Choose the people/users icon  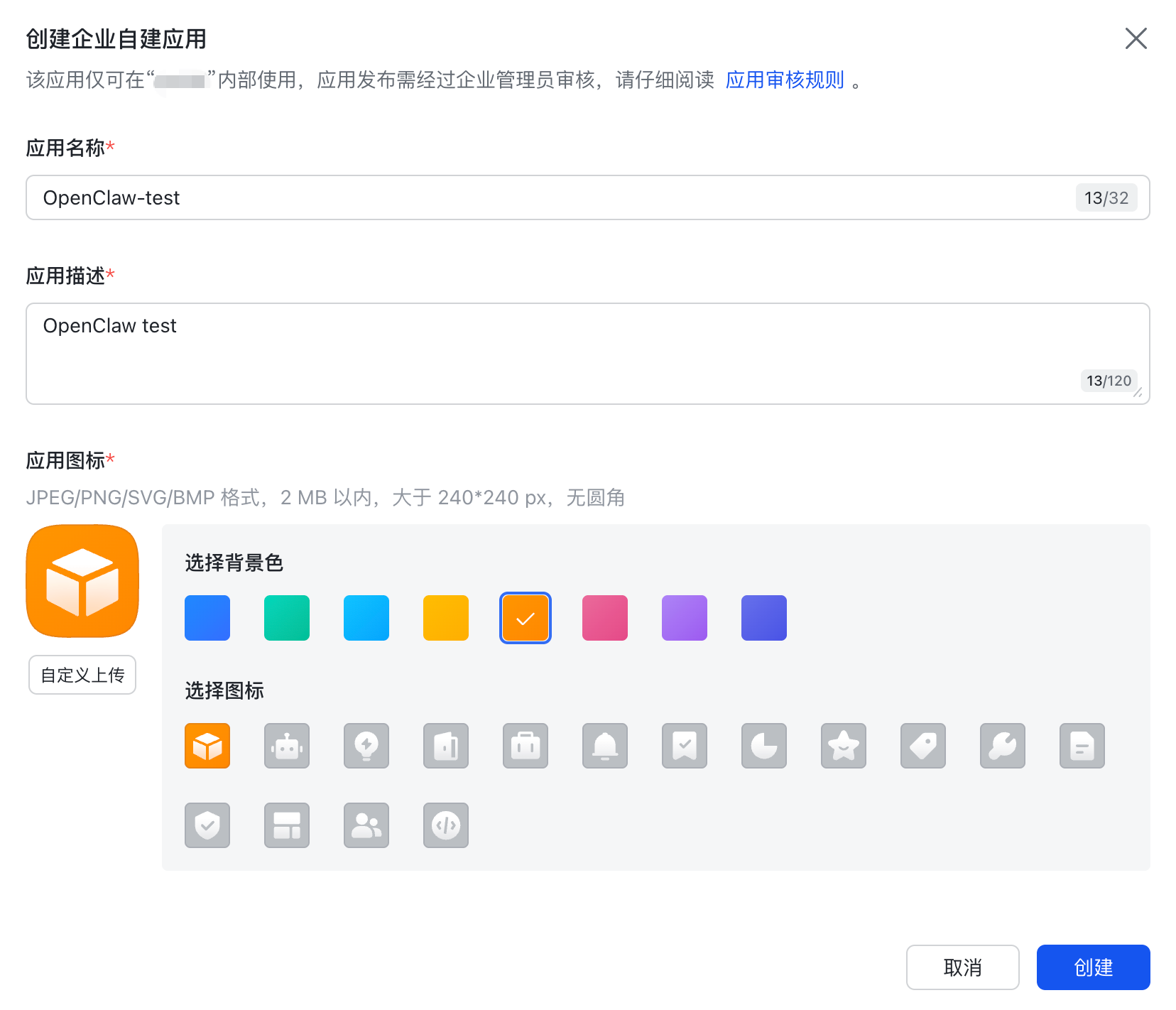point(366,825)
